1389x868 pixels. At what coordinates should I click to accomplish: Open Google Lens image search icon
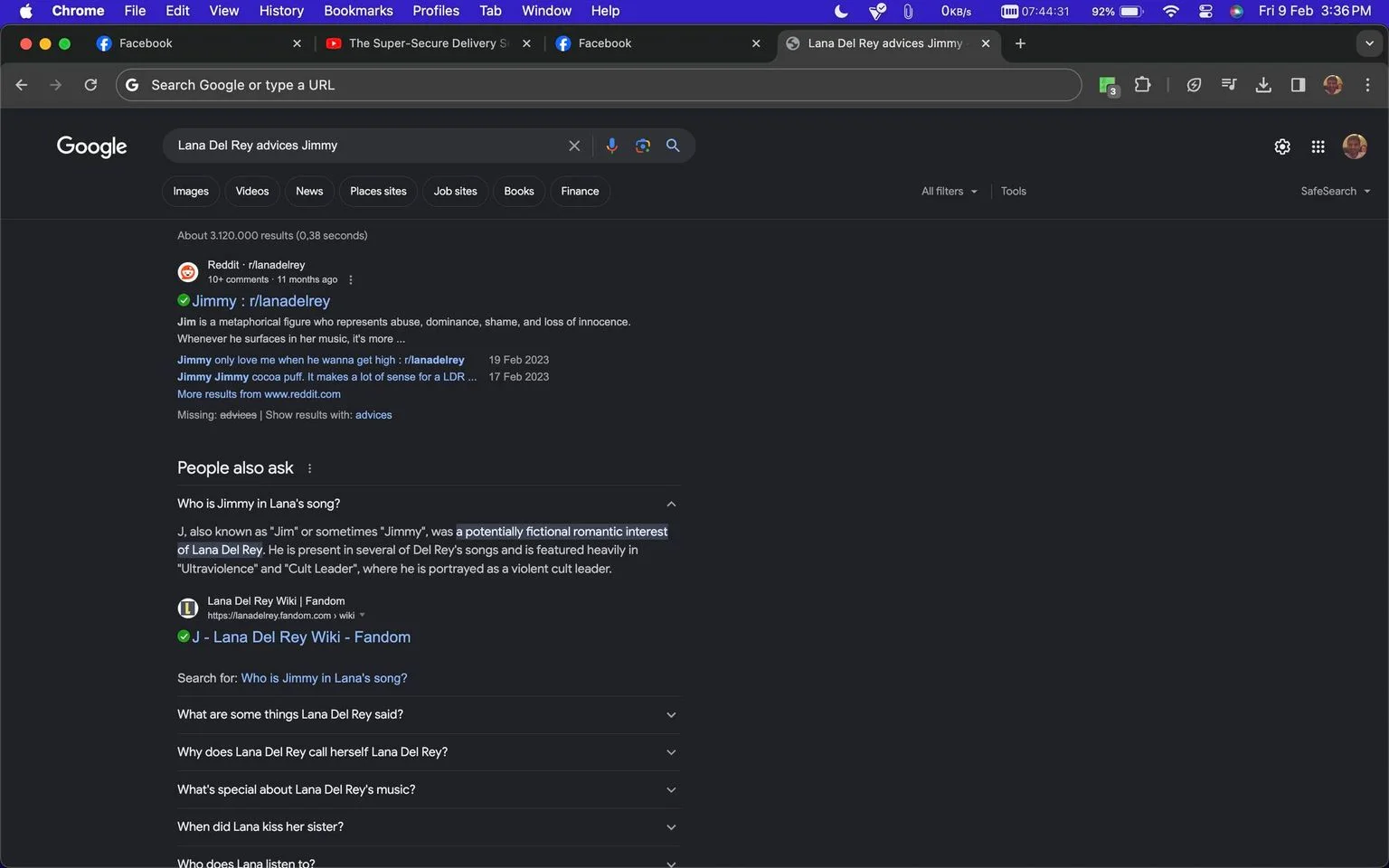click(x=643, y=146)
